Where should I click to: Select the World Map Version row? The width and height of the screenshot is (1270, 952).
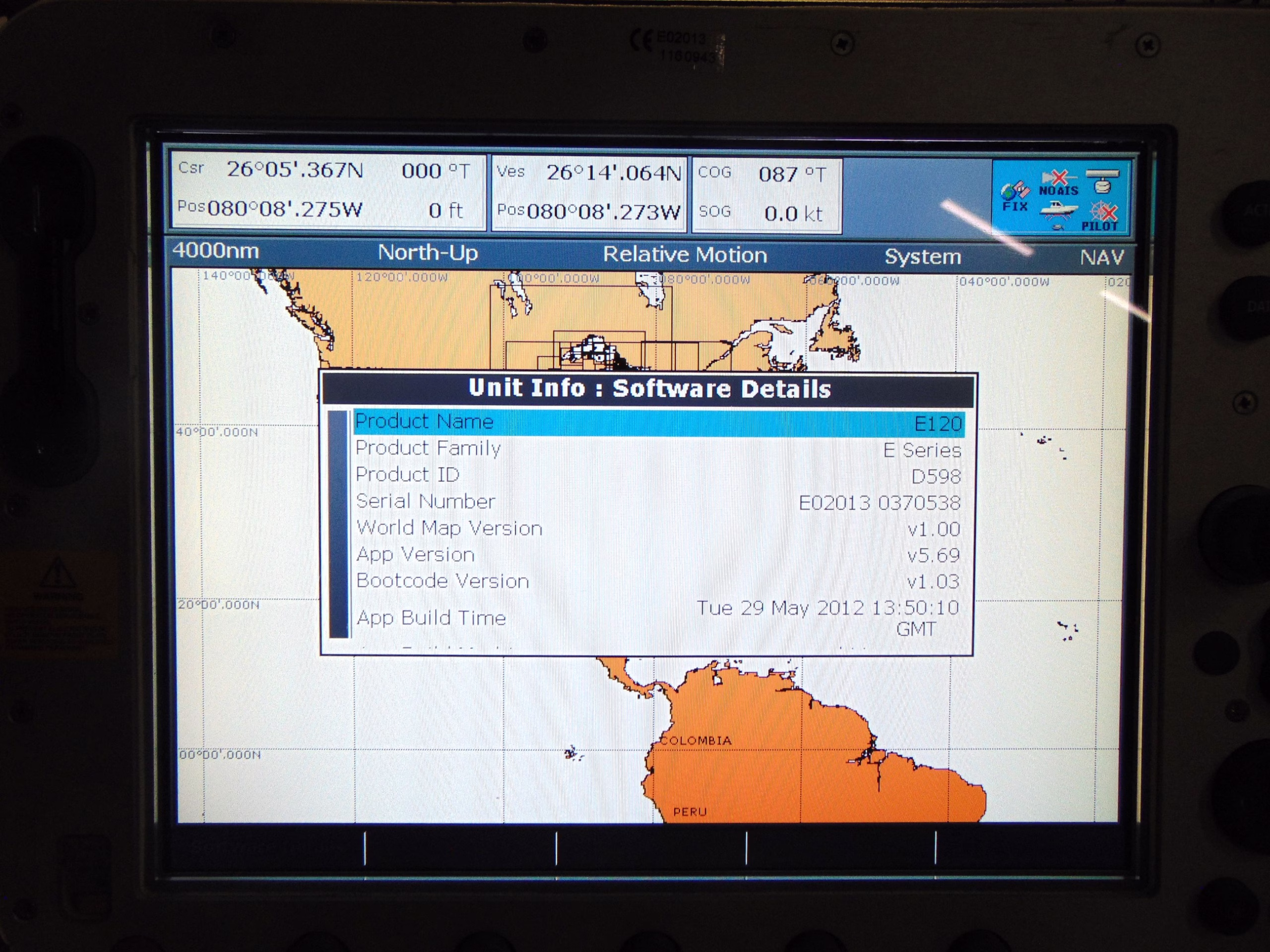(658, 529)
